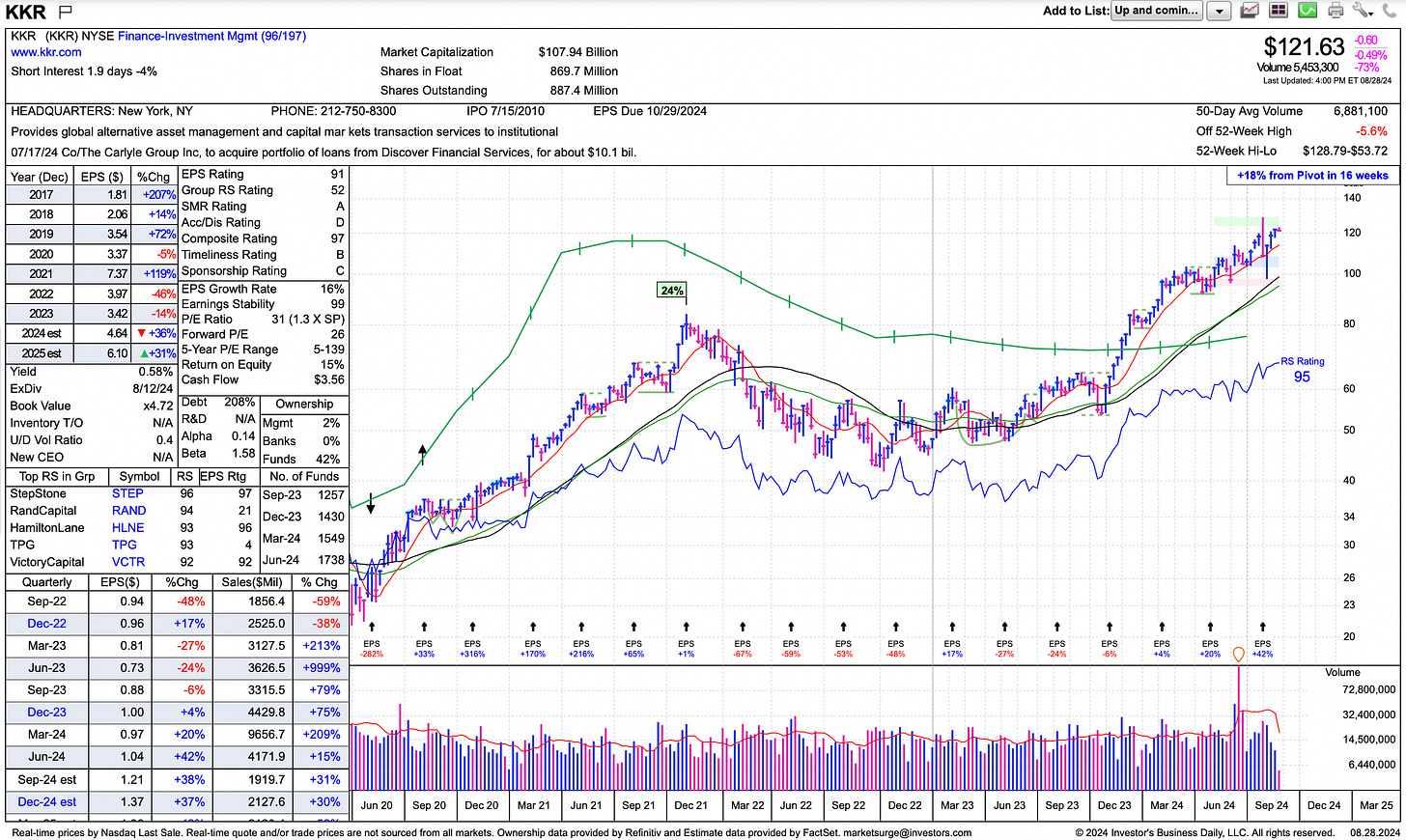Click the '50-Day Avg Volume' label
1406x840 pixels.
coord(1250,111)
